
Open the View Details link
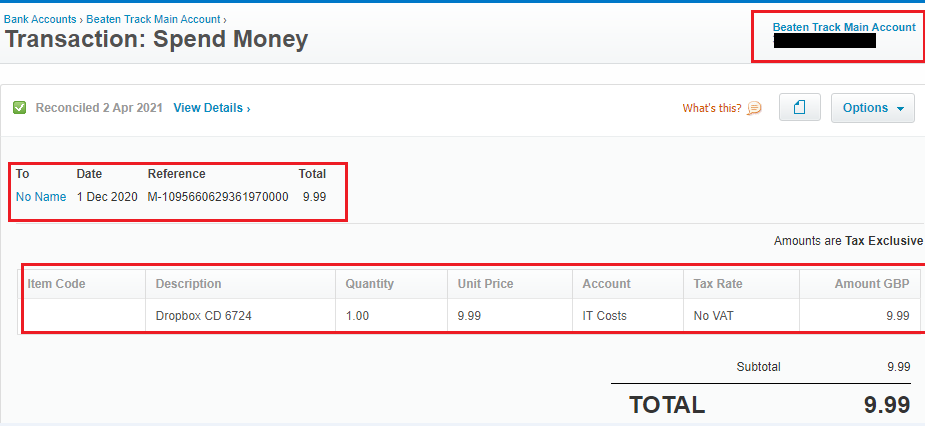pos(211,108)
